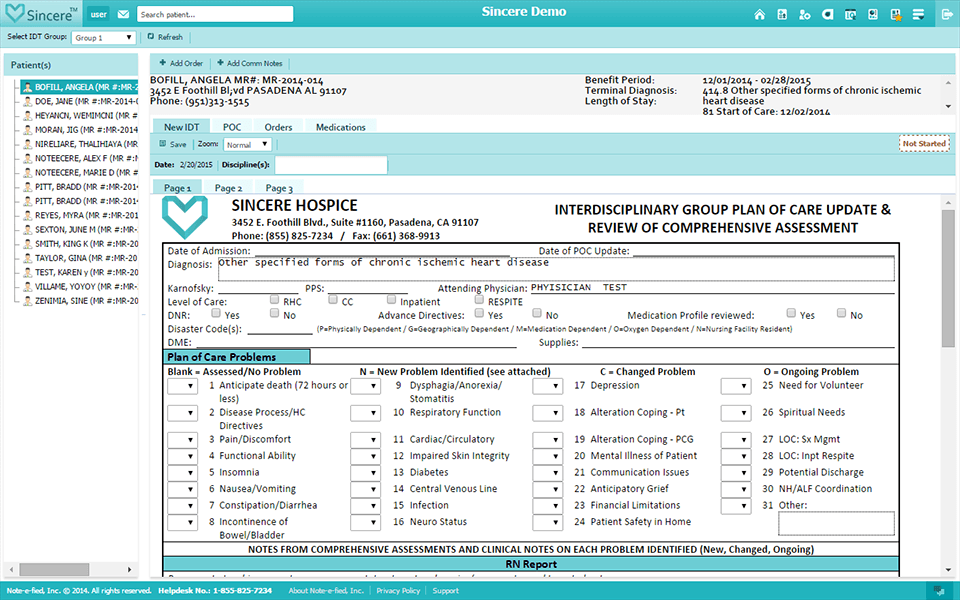
Task: Click the patient list horizontal scrollbar thumb
Action: (54, 569)
